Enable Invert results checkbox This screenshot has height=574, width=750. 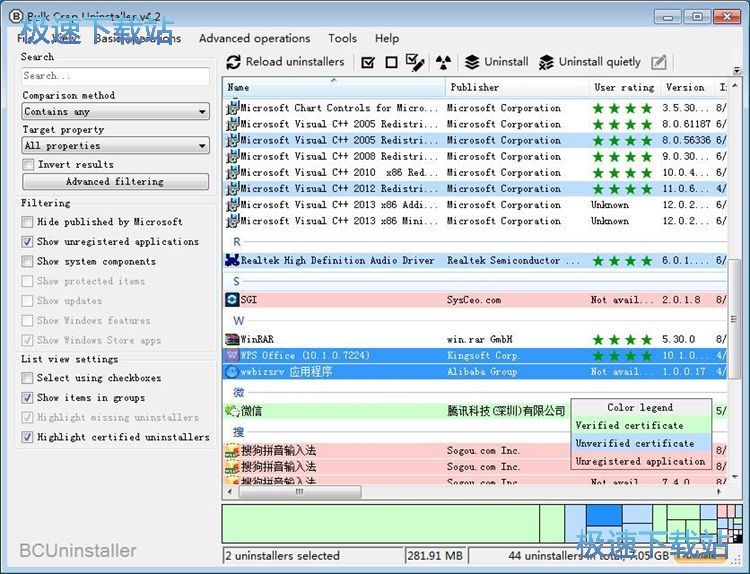point(28,165)
